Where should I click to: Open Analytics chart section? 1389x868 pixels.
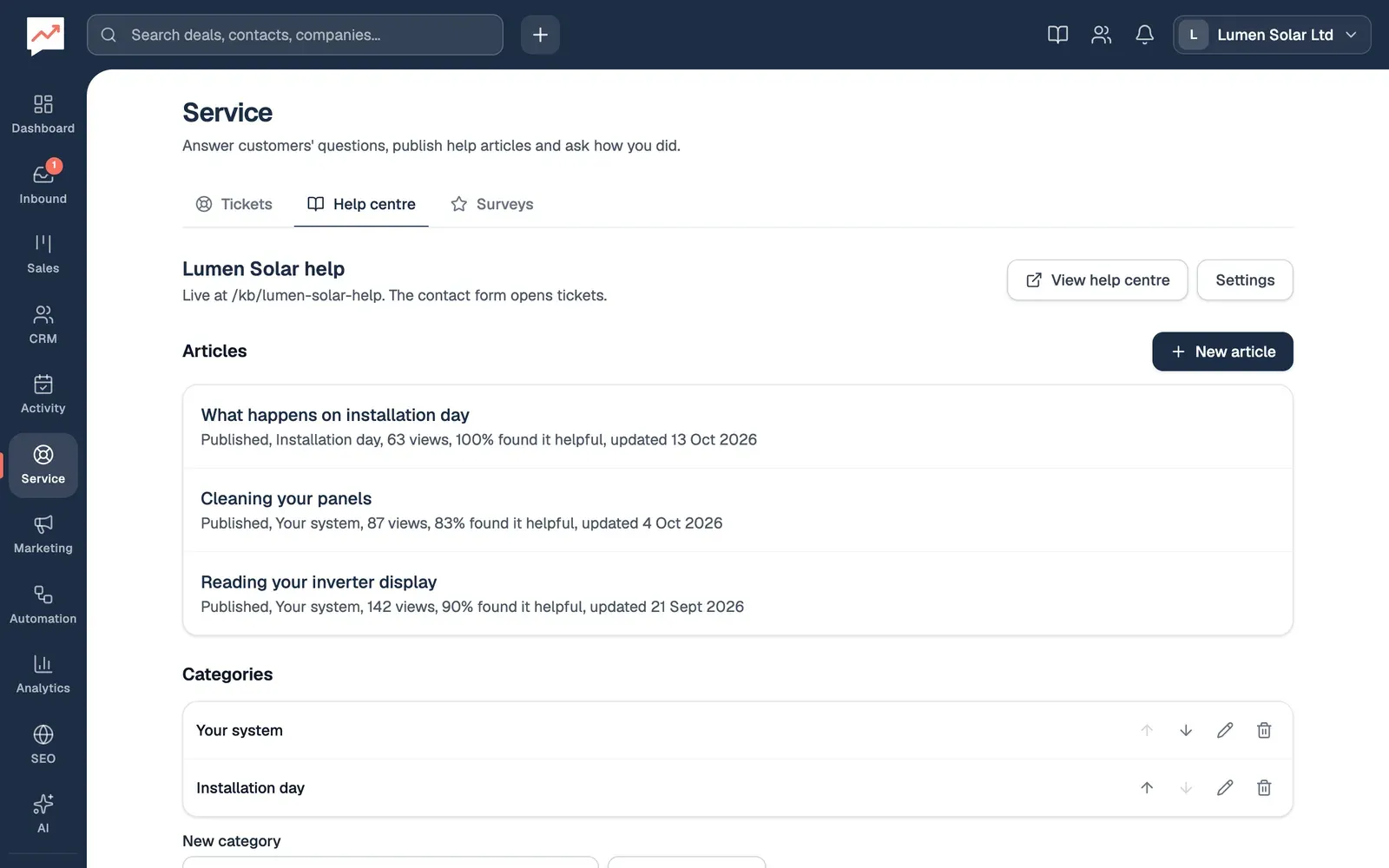(x=43, y=674)
